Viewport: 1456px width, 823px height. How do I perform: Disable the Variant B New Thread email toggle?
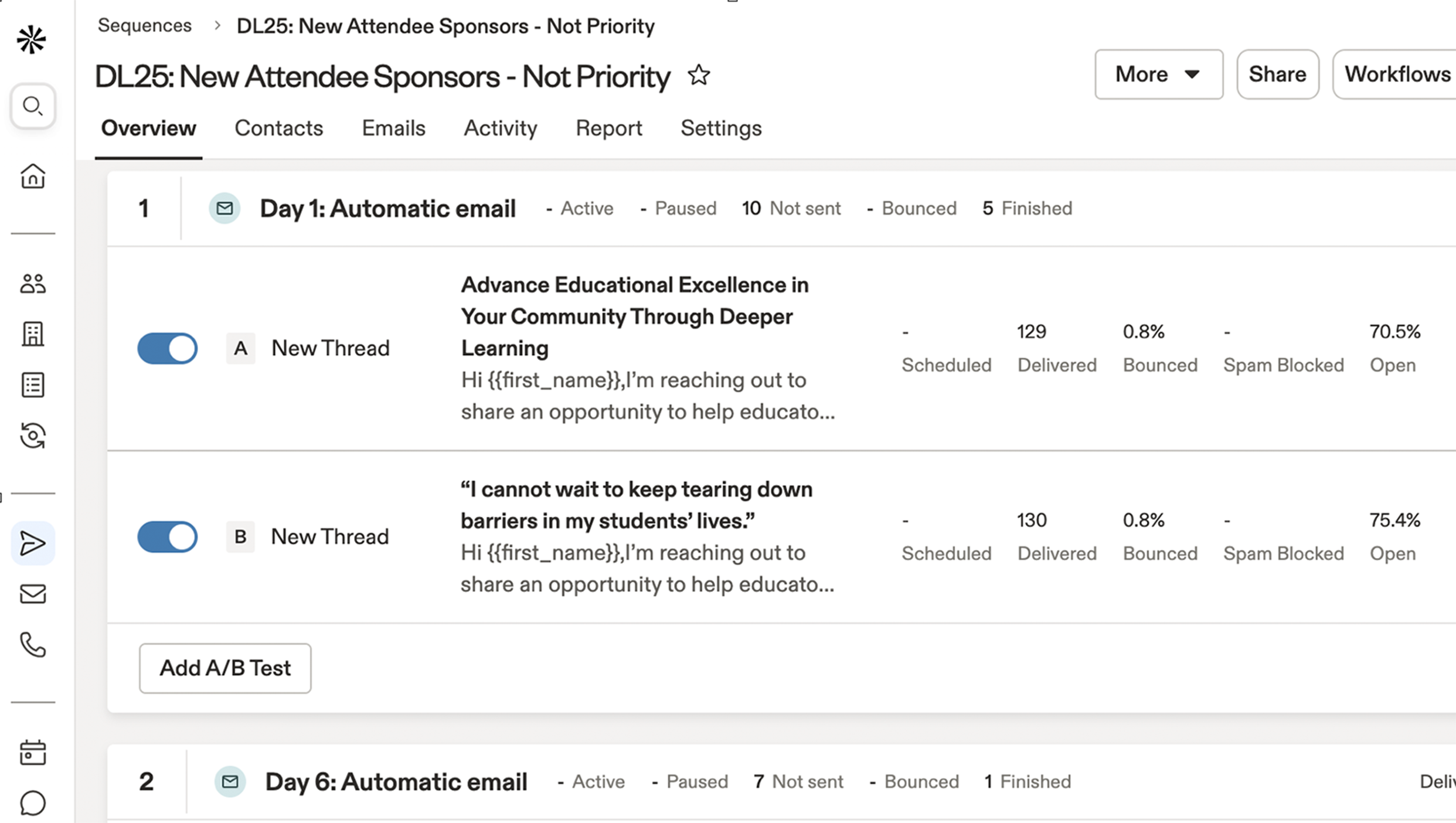pos(168,536)
